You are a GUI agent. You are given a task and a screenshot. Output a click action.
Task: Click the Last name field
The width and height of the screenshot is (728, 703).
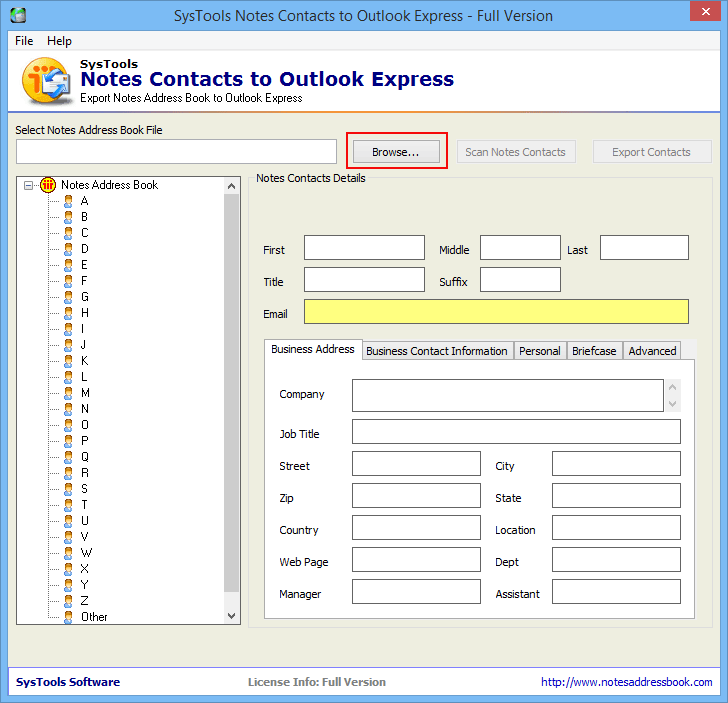[x=644, y=247]
